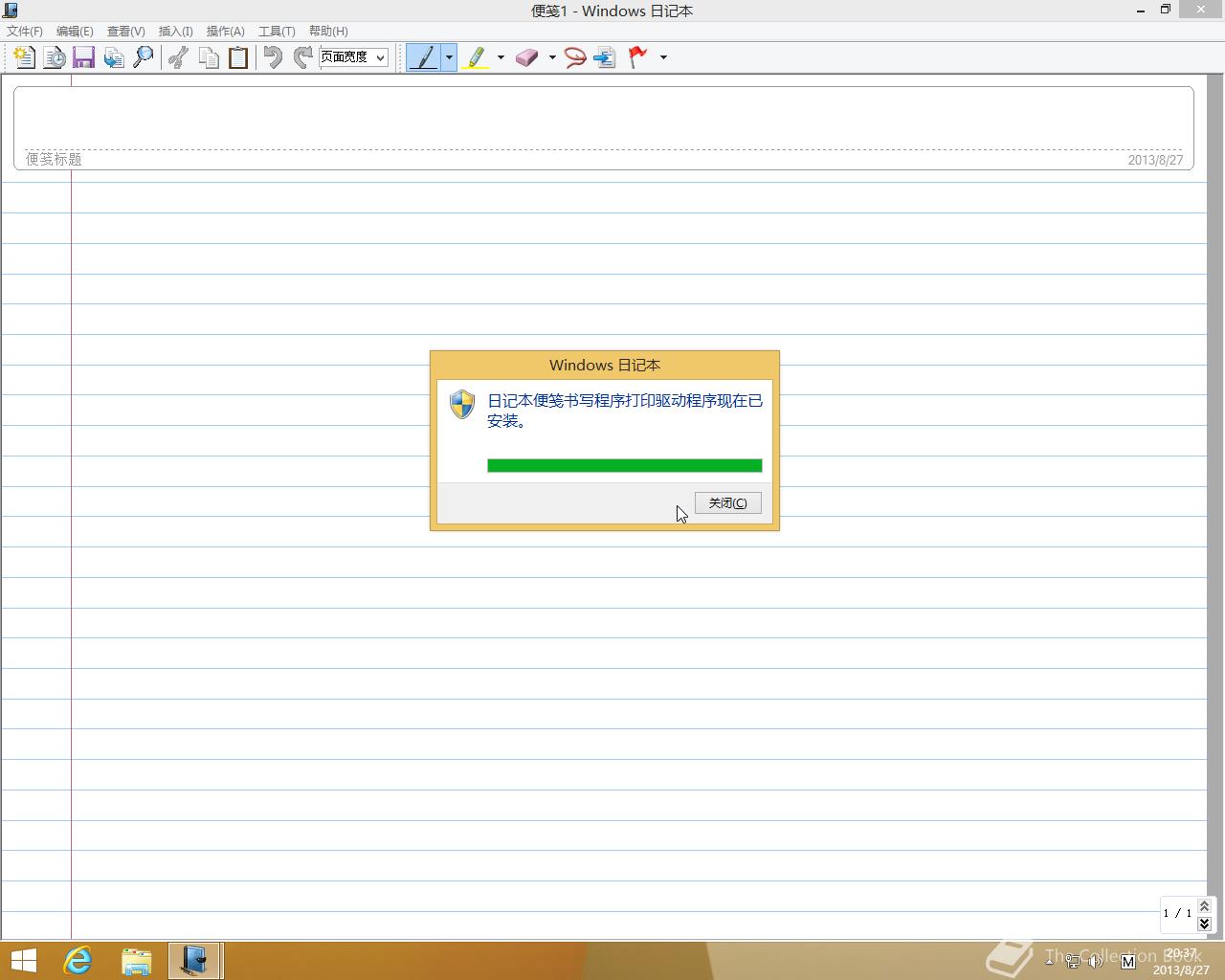Select the red lasso Selection tool

[x=575, y=57]
